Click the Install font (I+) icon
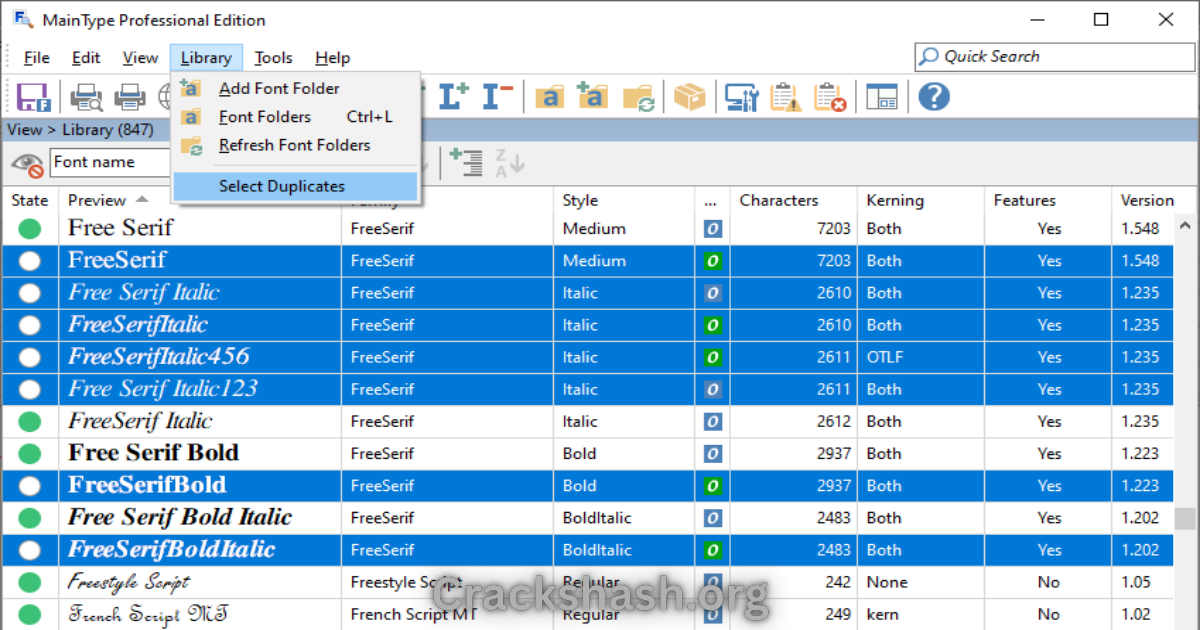 454,97
